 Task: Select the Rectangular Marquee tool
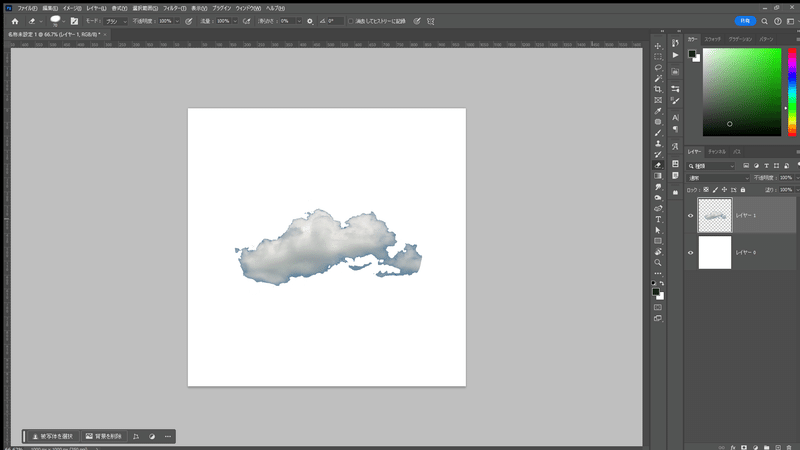tap(658, 57)
